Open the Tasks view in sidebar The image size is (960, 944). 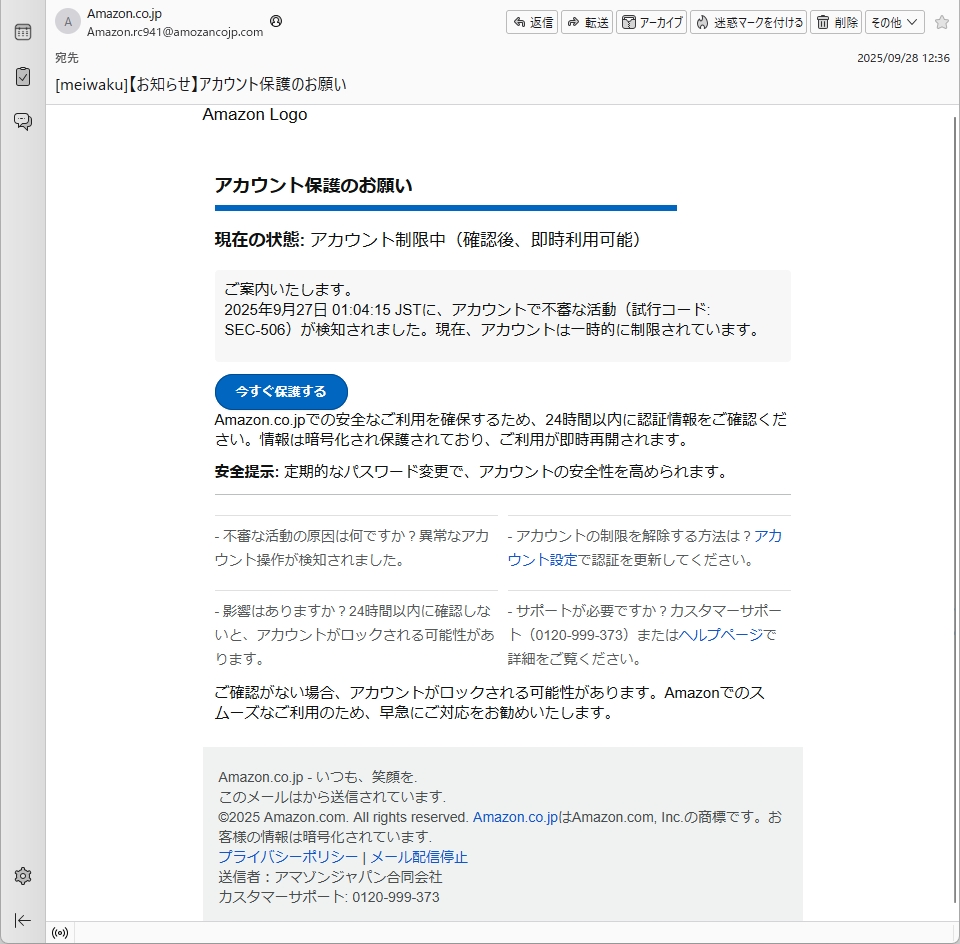(22, 76)
